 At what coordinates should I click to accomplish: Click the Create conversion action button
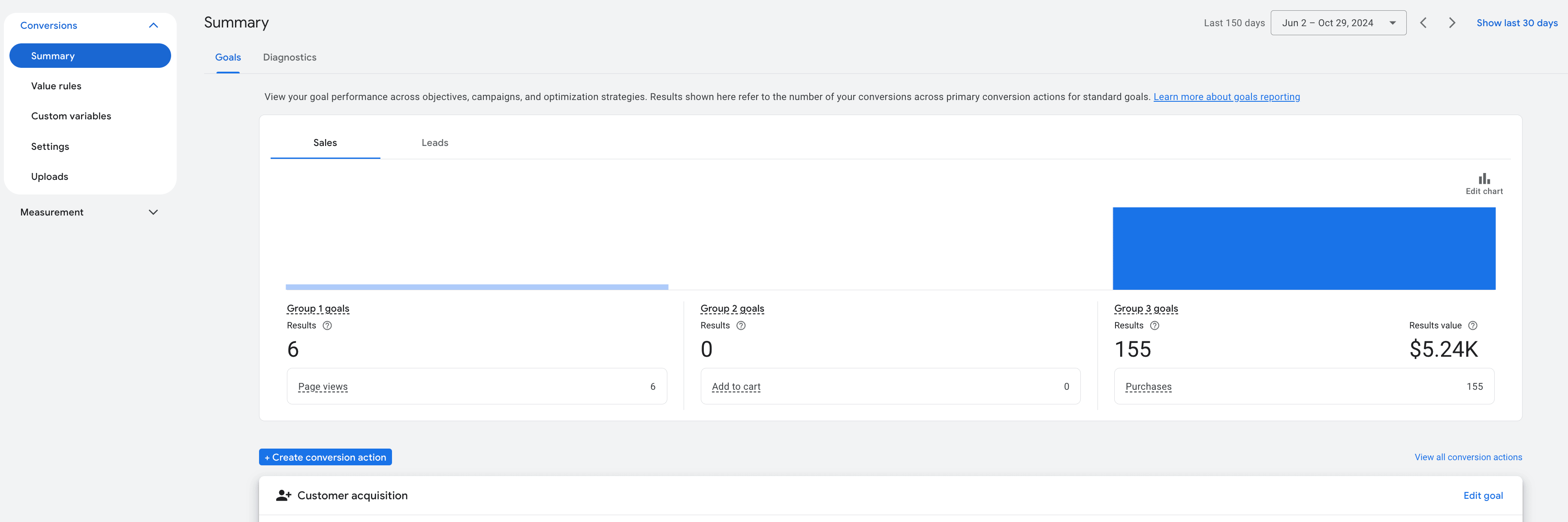coord(326,457)
